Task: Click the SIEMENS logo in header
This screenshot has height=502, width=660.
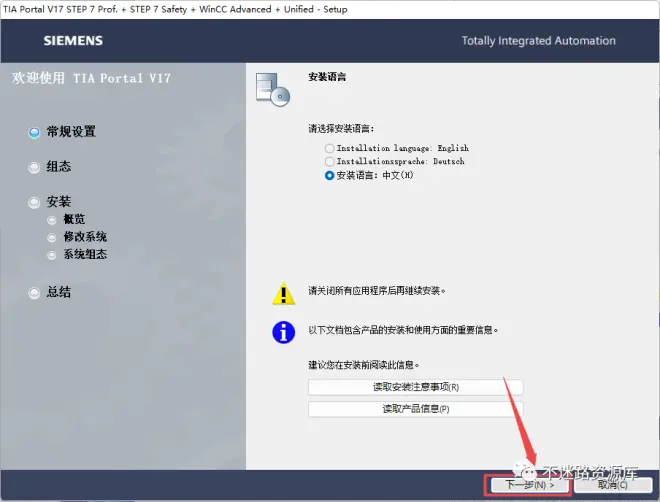Action: [73, 41]
